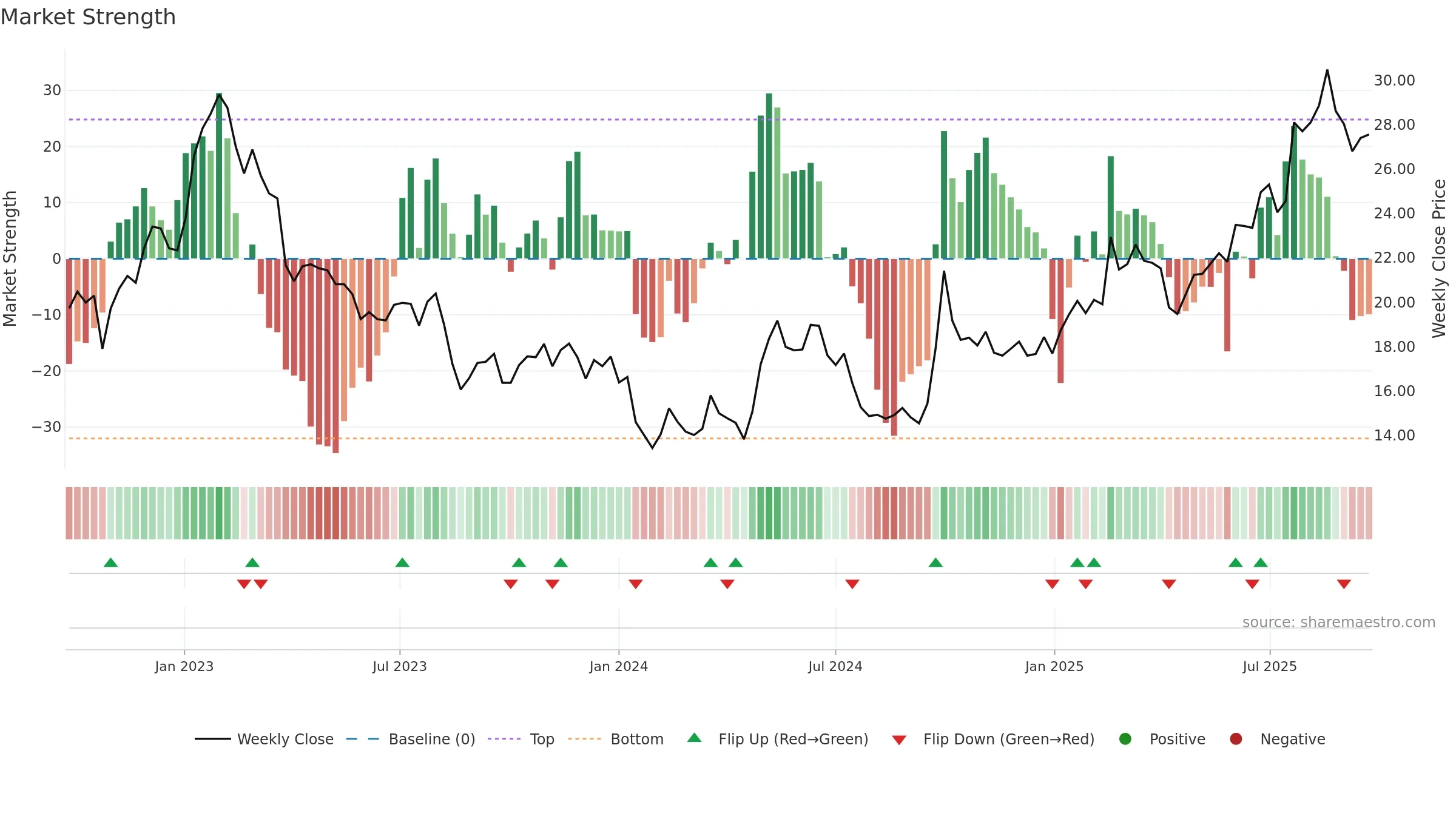Click the '10' tick on the left axis
Viewport: 1456px width, 819px height.
(x=52, y=203)
